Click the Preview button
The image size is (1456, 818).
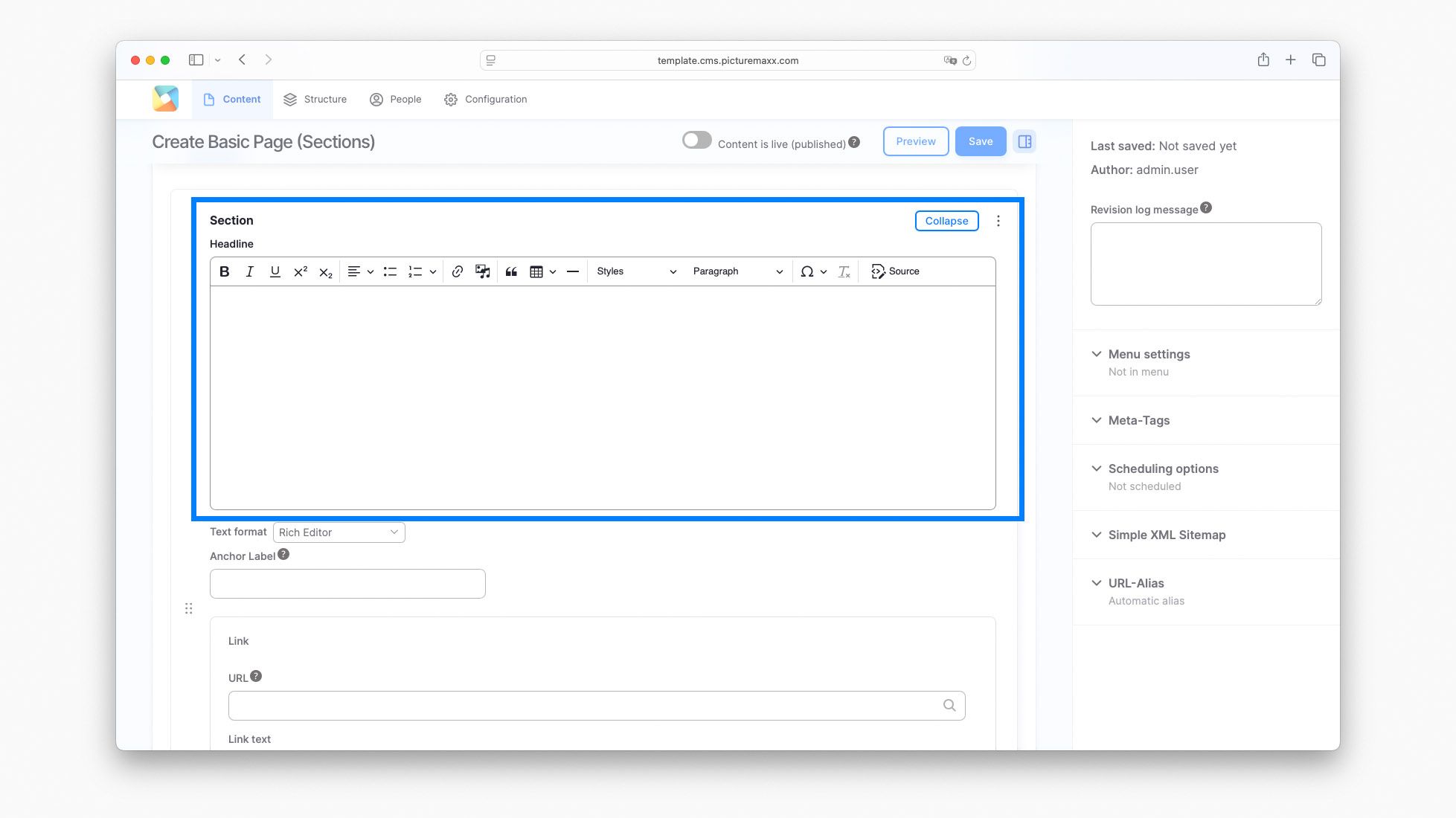(x=915, y=141)
